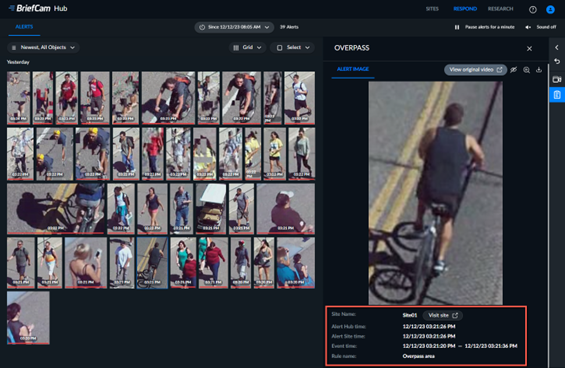Image resolution: width=565 pixels, height=368 pixels.
Task: Open thumbnail of two women in blue tops
Action: 295,263
